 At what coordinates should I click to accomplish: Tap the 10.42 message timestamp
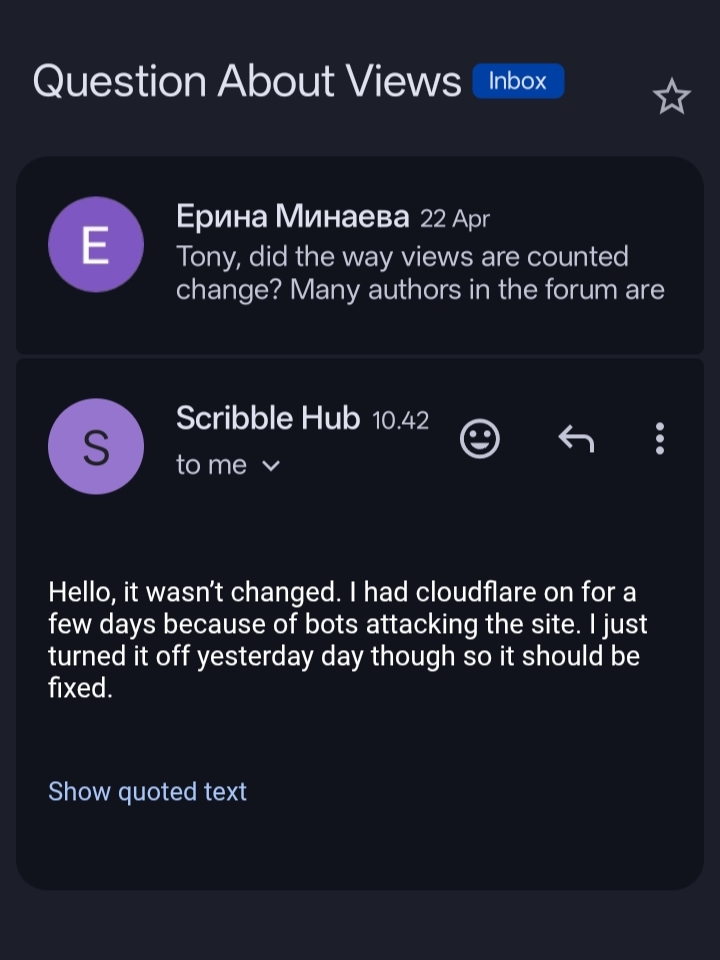pos(400,421)
